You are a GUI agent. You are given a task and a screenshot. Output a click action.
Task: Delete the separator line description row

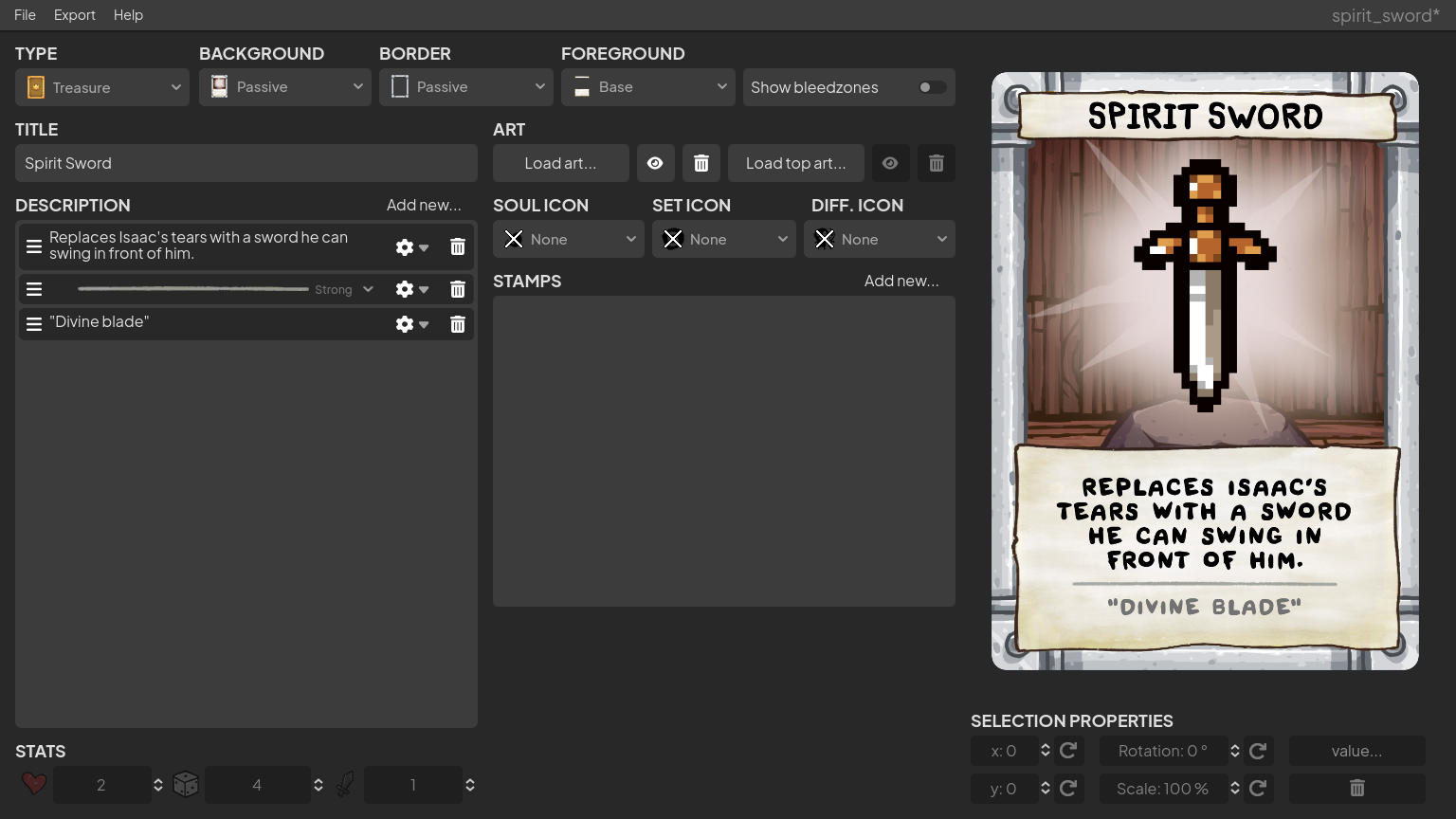[458, 289]
